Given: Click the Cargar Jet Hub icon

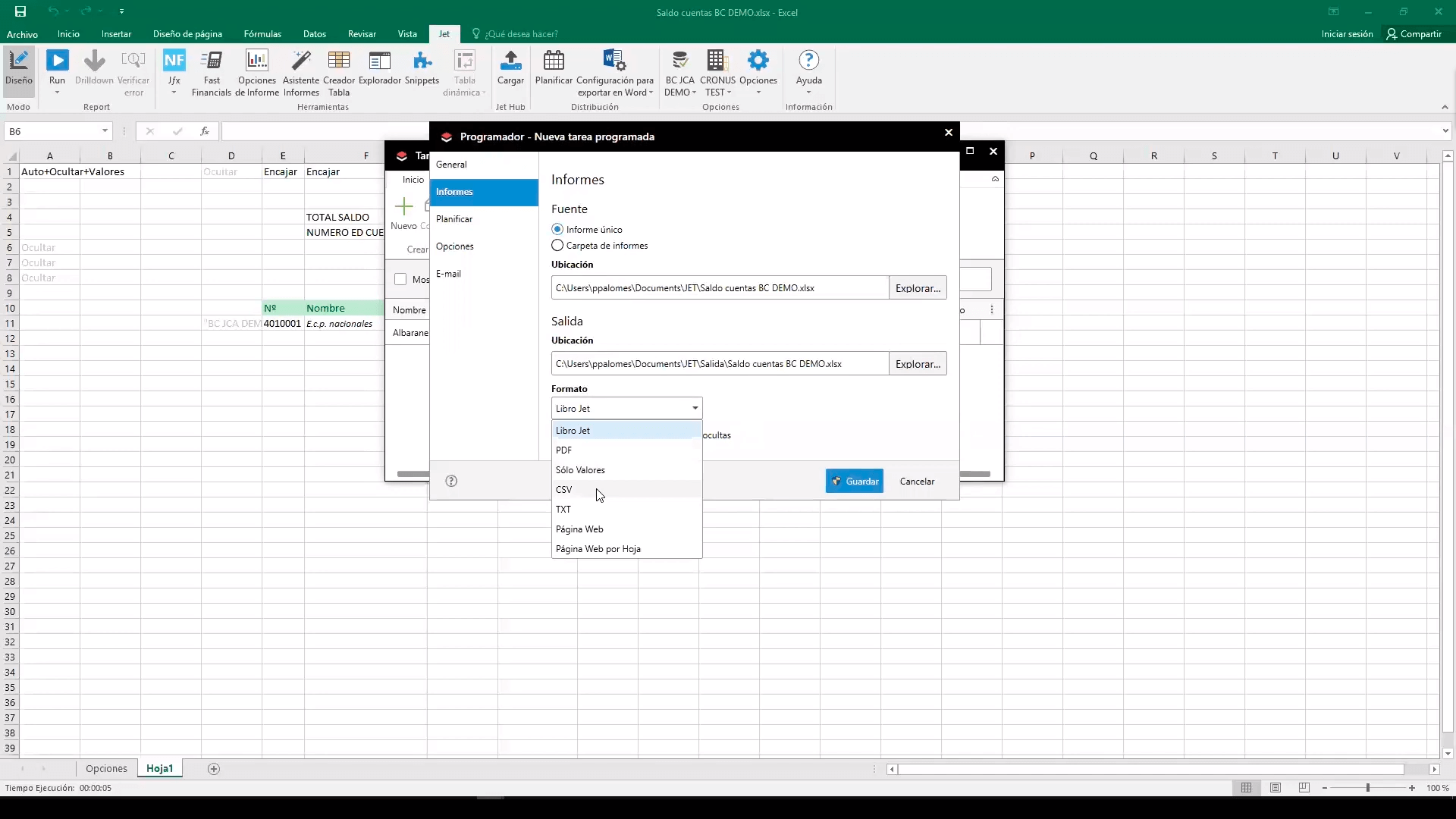Looking at the screenshot, I should pyautogui.click(x=510, y=67).
